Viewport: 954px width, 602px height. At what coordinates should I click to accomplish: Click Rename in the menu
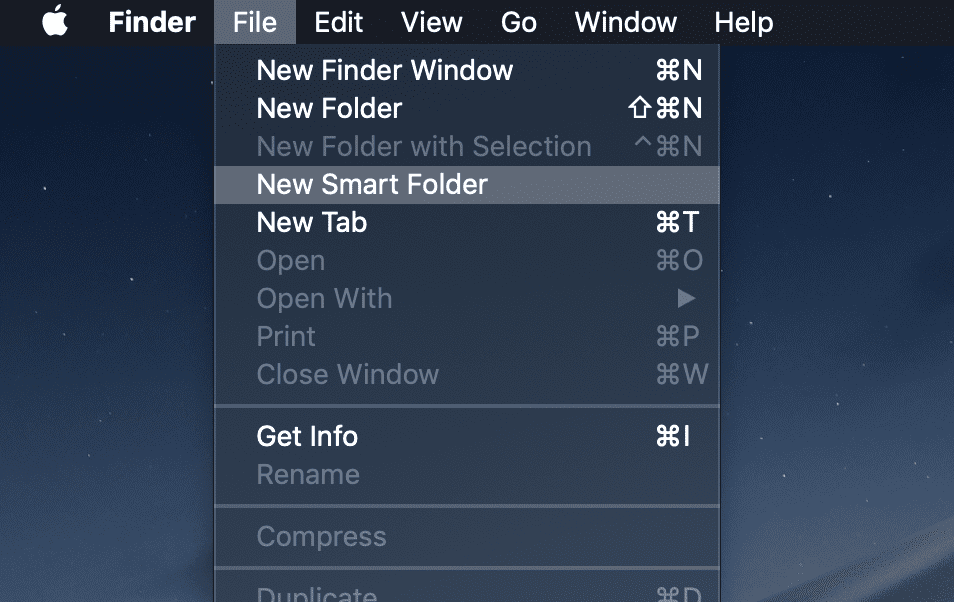coord(308,474)
